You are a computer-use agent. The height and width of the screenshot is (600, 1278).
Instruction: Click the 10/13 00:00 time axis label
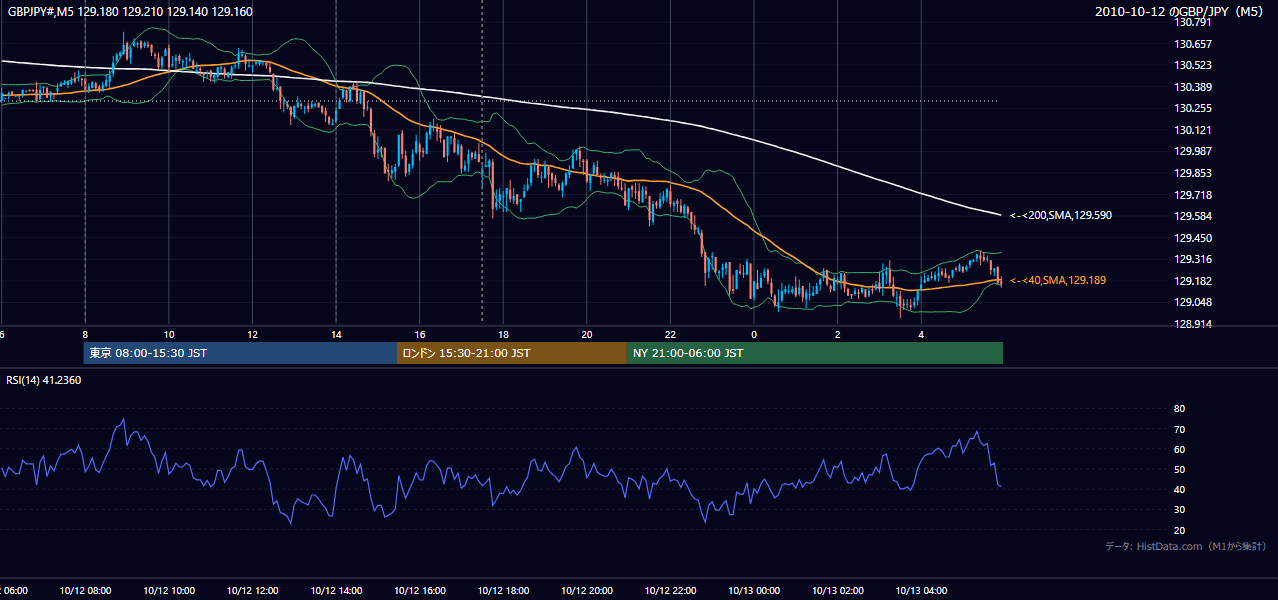pos(754,590)
